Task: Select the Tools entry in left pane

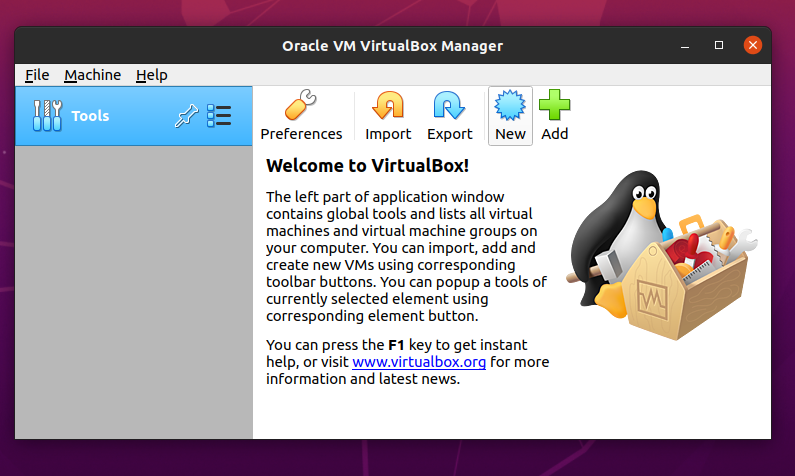Action: click(x=134, y=116)
